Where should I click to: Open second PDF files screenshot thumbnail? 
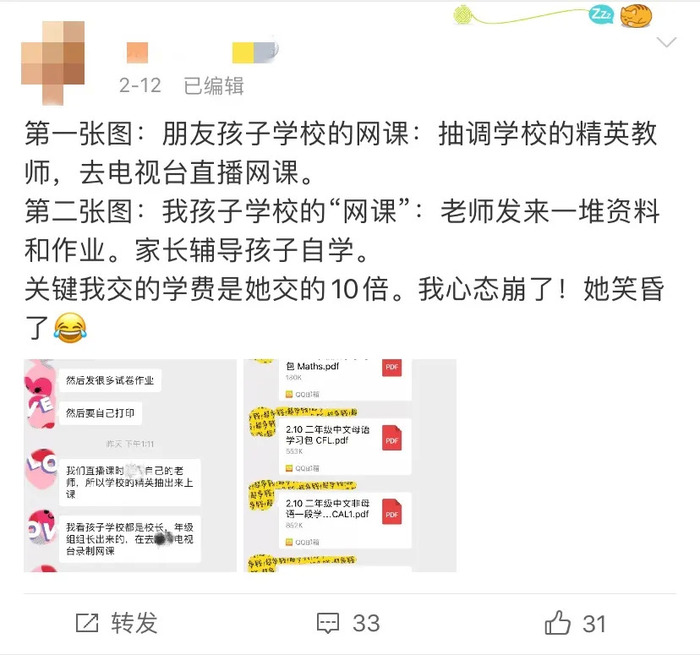point(350,465)
